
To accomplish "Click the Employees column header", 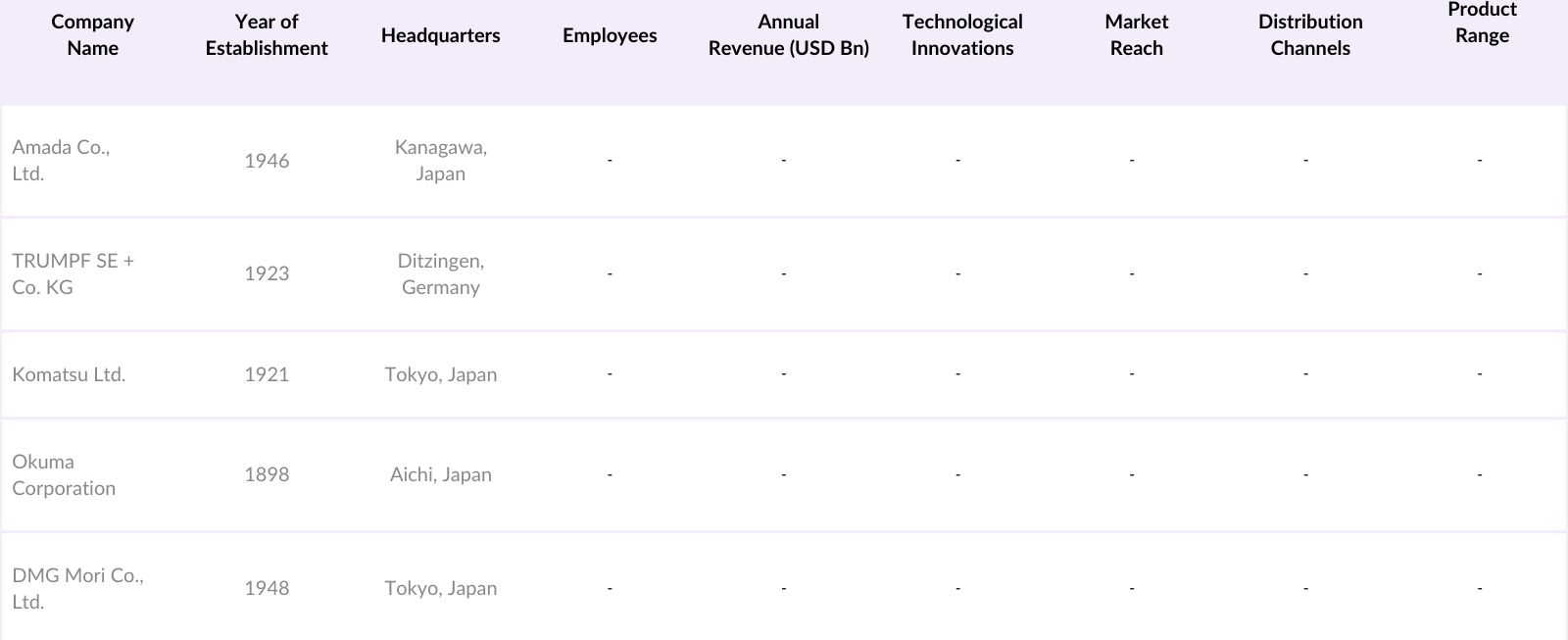I will click(x=610, y=35).
